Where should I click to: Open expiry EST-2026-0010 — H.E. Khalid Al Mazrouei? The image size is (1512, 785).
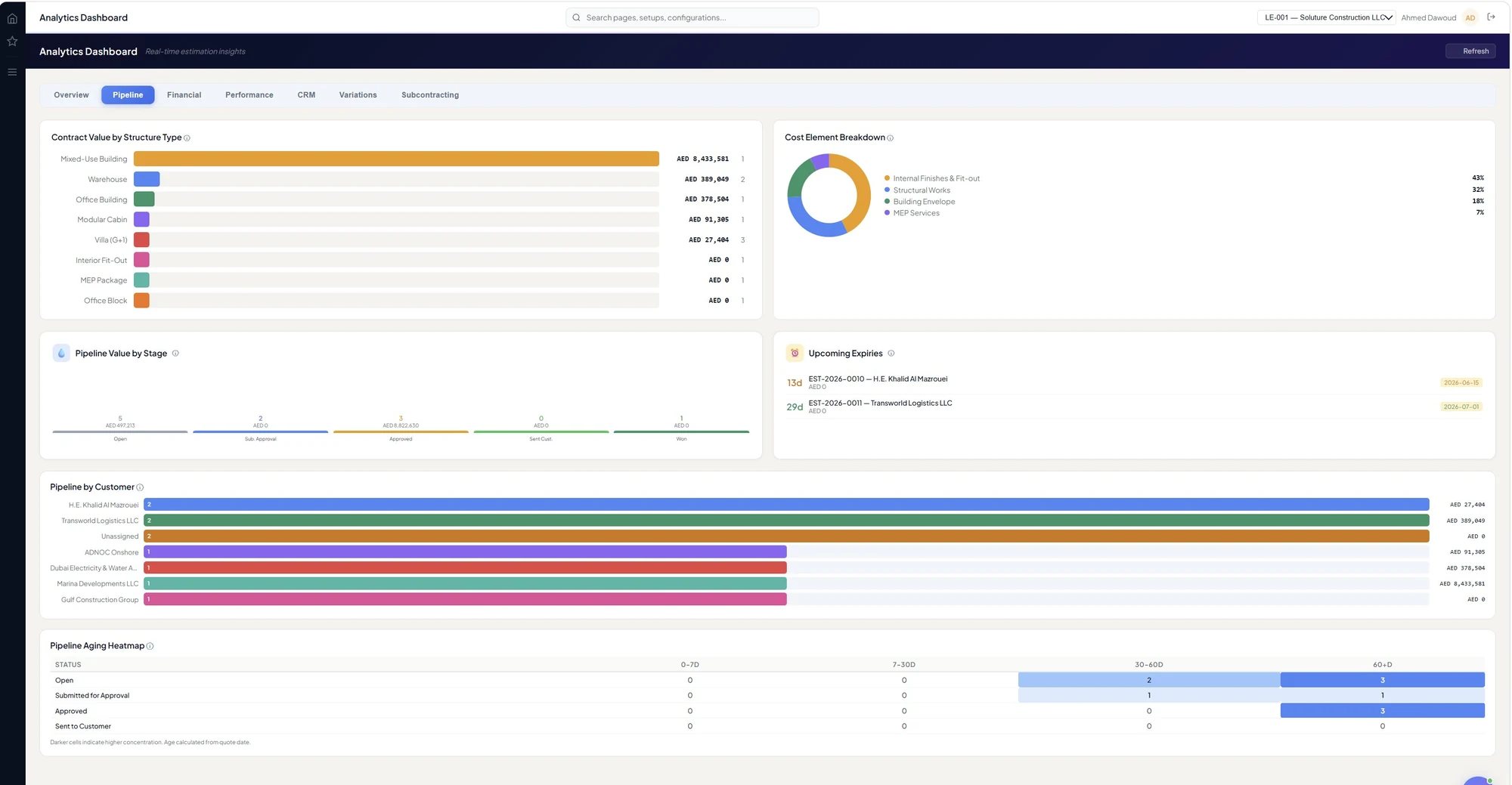coord(1134,382)
